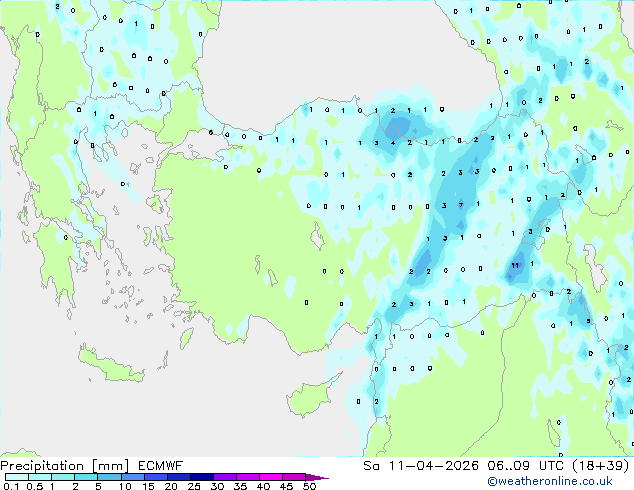Open the weatheronline.co.uk copyright link

click(550, 481)
